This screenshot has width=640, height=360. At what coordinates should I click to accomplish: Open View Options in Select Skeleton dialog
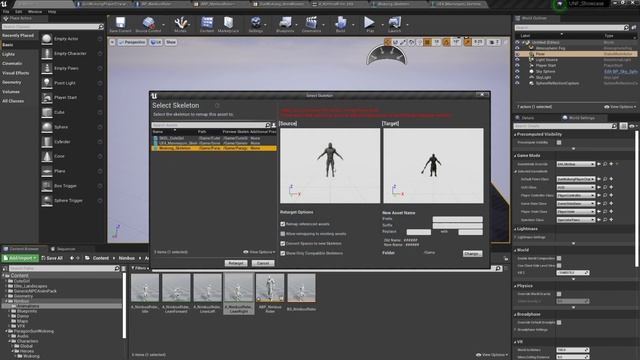coord(259,252)
